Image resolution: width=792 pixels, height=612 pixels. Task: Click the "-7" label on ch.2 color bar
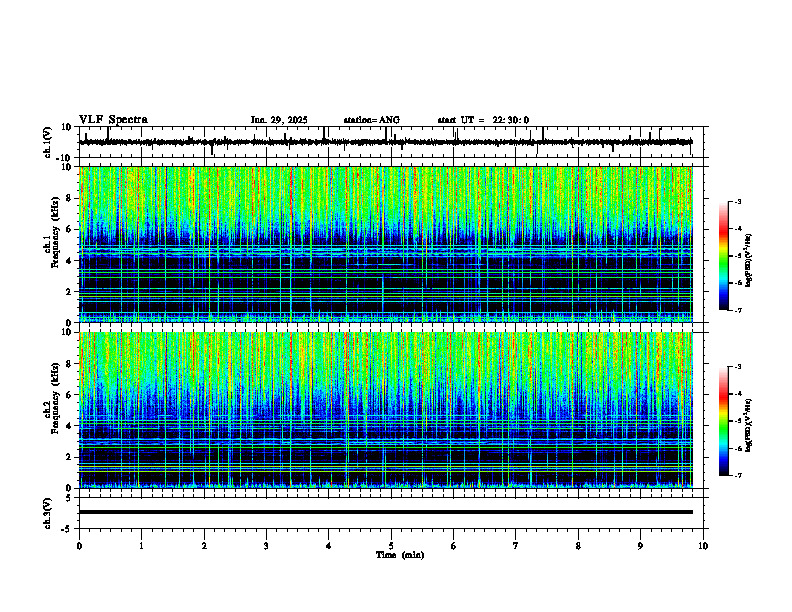click(737, 475)
